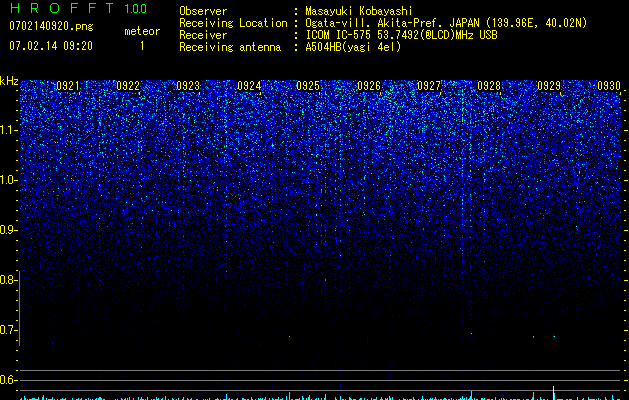
Task: Click the name Masayuki Kobayashi
Action: click(359, 11)
